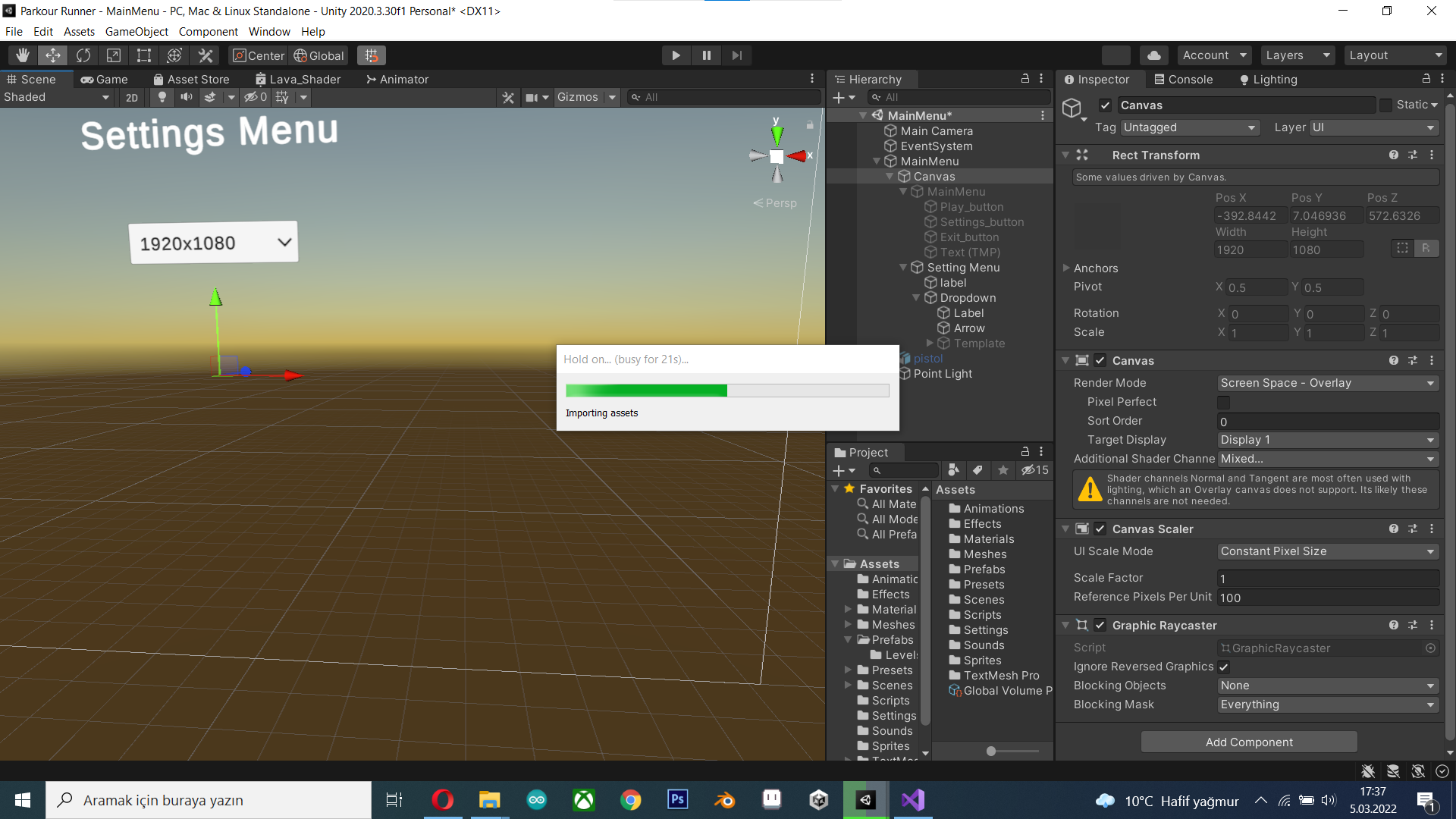1456x819 pixels.
Task: Click the Add Component button
Action: tap(1249, 741)
